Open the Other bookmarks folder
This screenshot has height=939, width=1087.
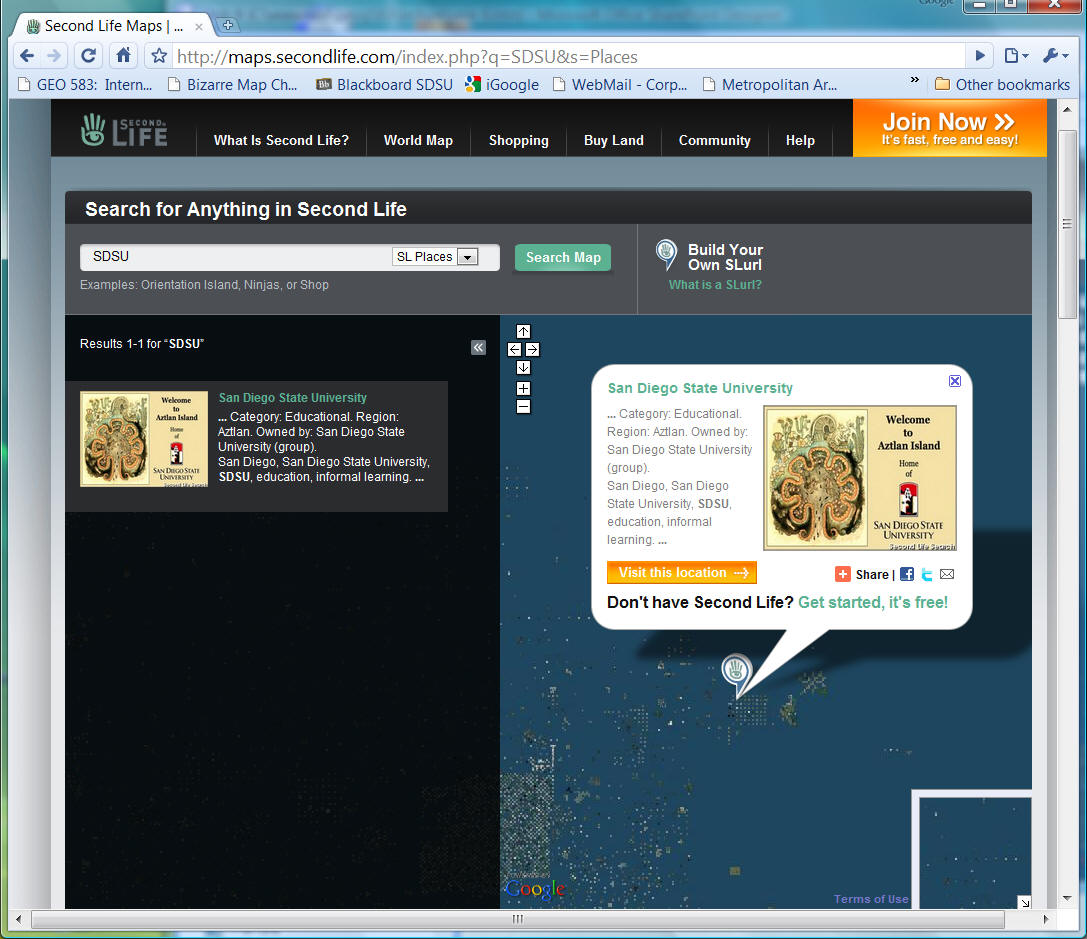1002,85
